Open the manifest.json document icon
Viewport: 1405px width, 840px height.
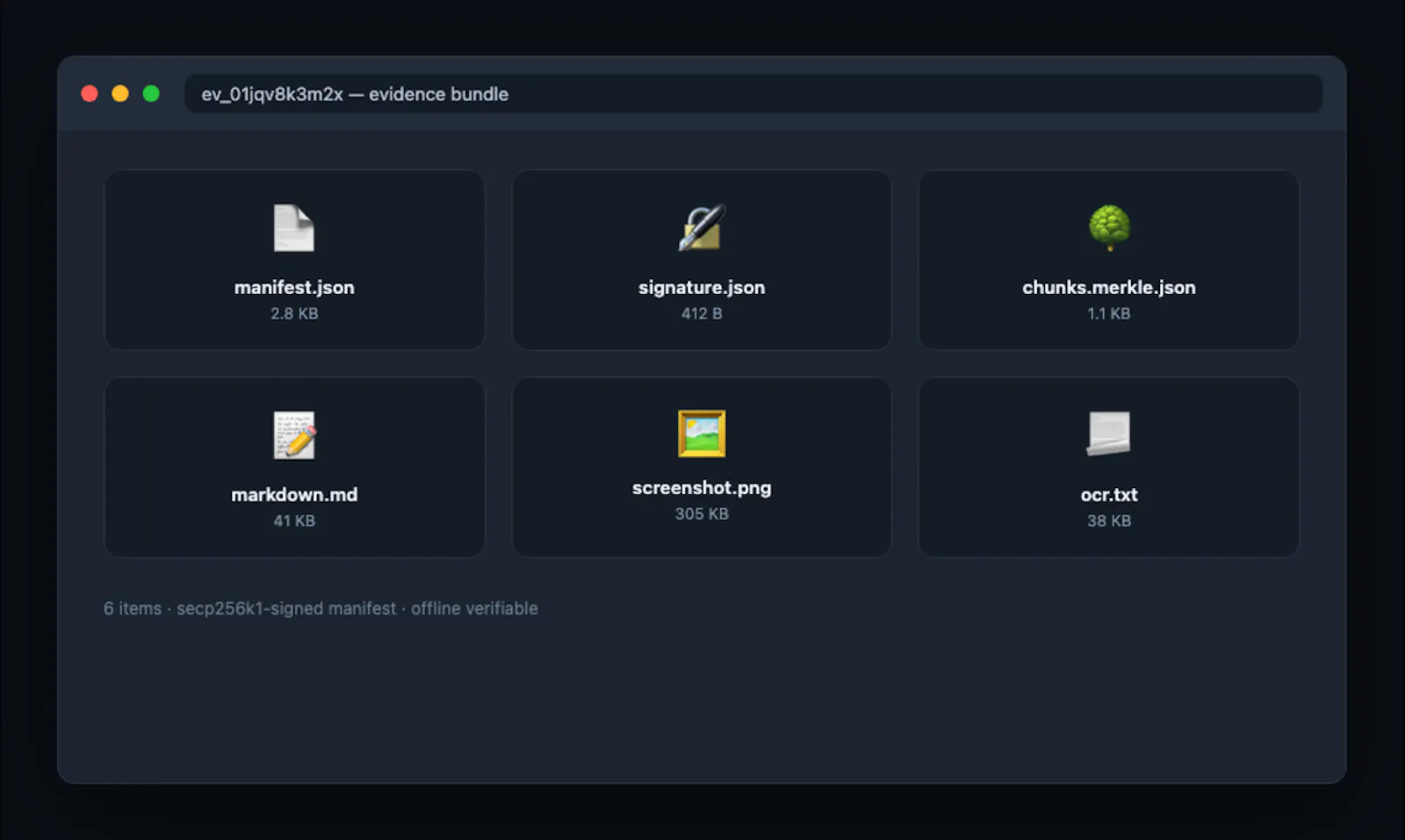coord(294,228)
